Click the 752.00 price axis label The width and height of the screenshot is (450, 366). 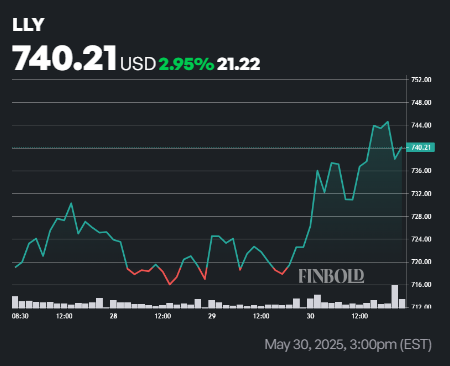click(421, 80)
